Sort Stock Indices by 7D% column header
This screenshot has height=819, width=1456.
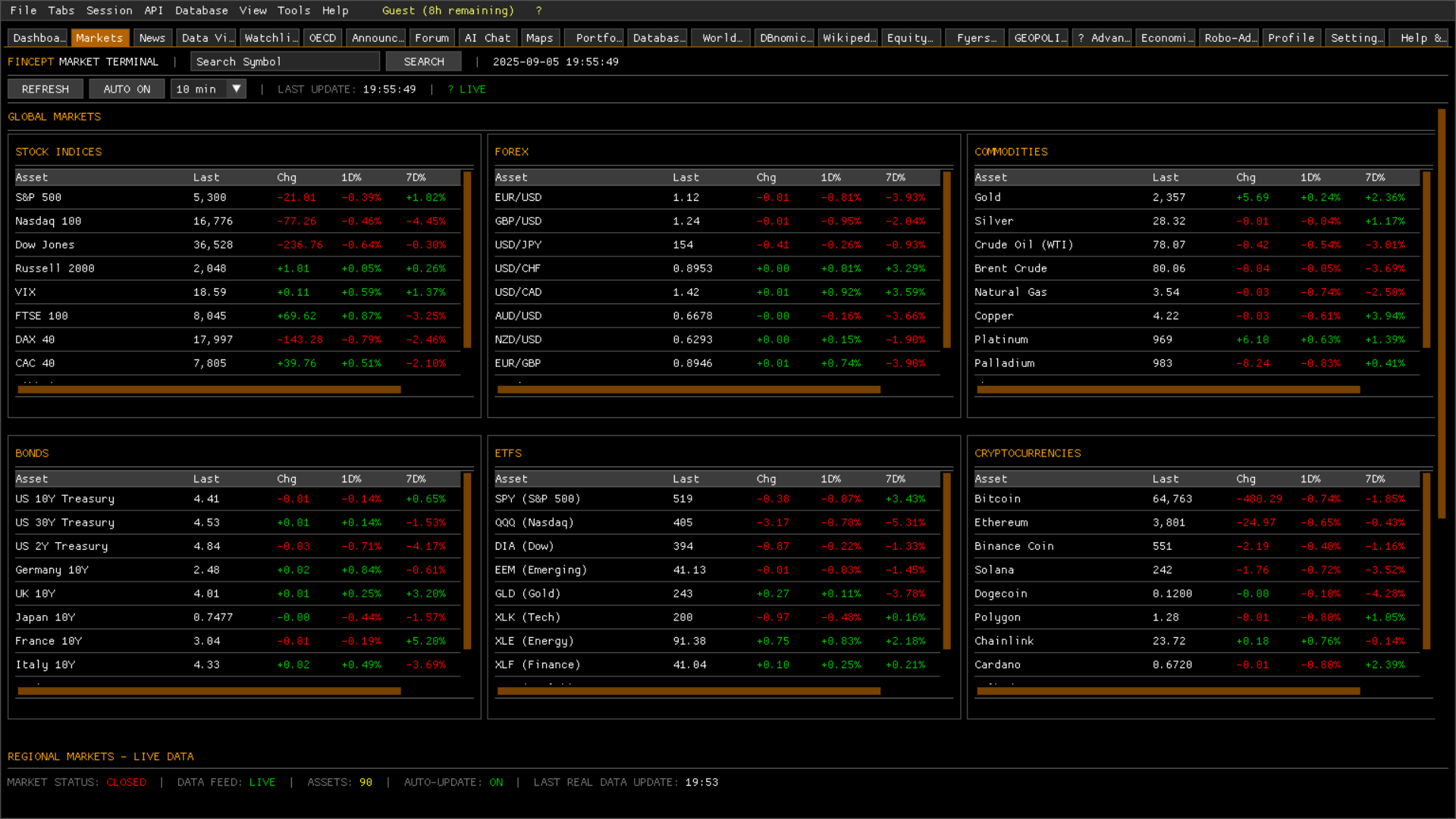click(x=416, y=177)
